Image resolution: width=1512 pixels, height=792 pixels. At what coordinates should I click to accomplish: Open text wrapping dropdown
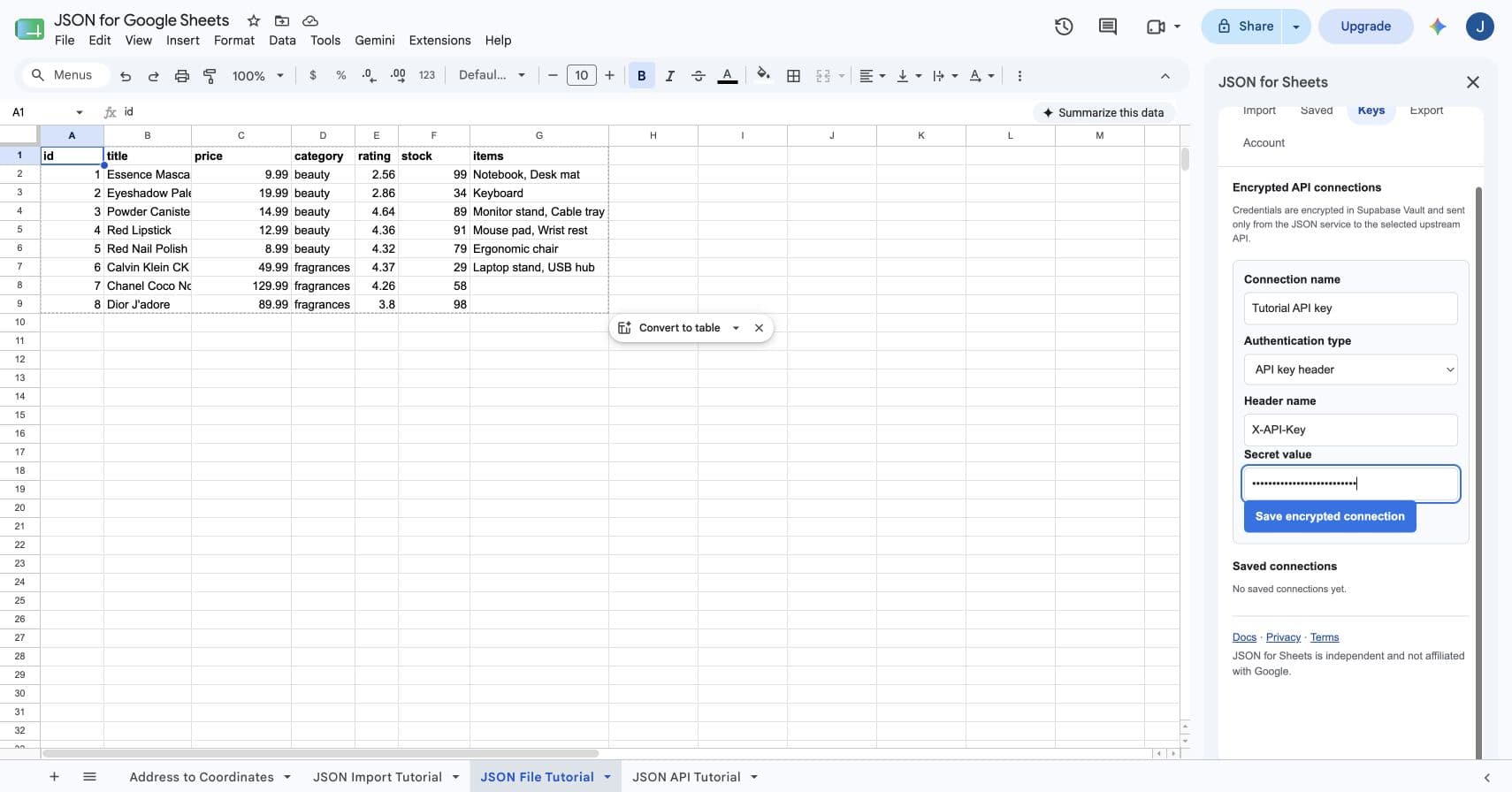944,76
